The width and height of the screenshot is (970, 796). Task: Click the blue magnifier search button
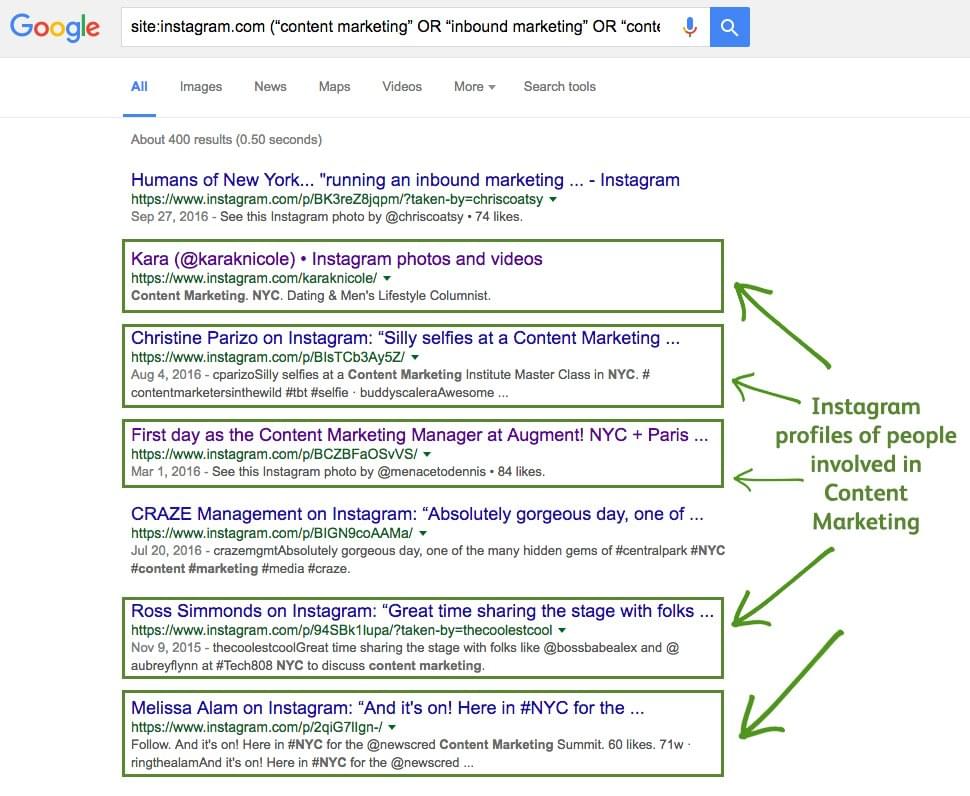729,27
